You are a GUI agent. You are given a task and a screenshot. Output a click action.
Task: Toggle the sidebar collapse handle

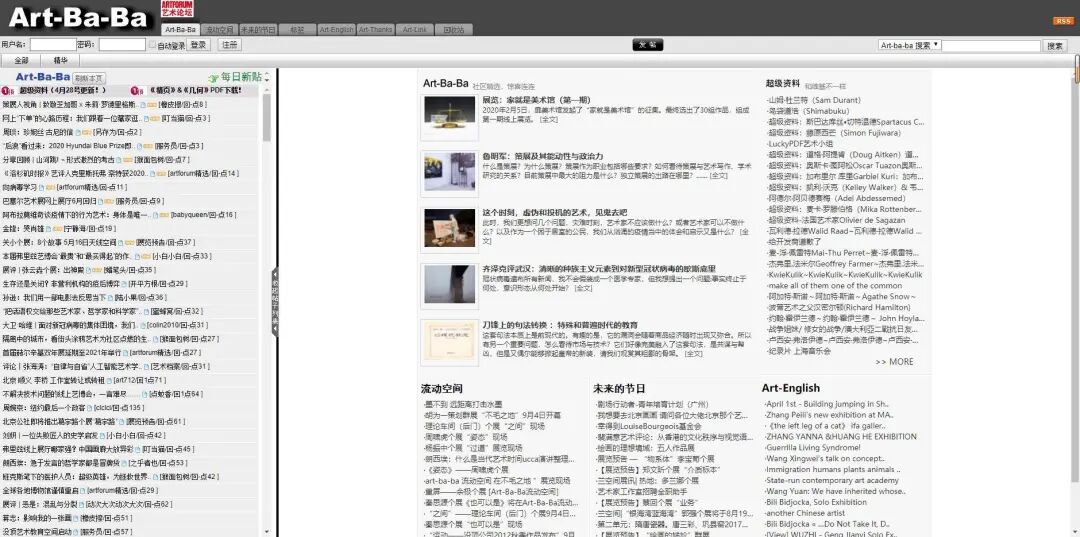click(275, 303)
